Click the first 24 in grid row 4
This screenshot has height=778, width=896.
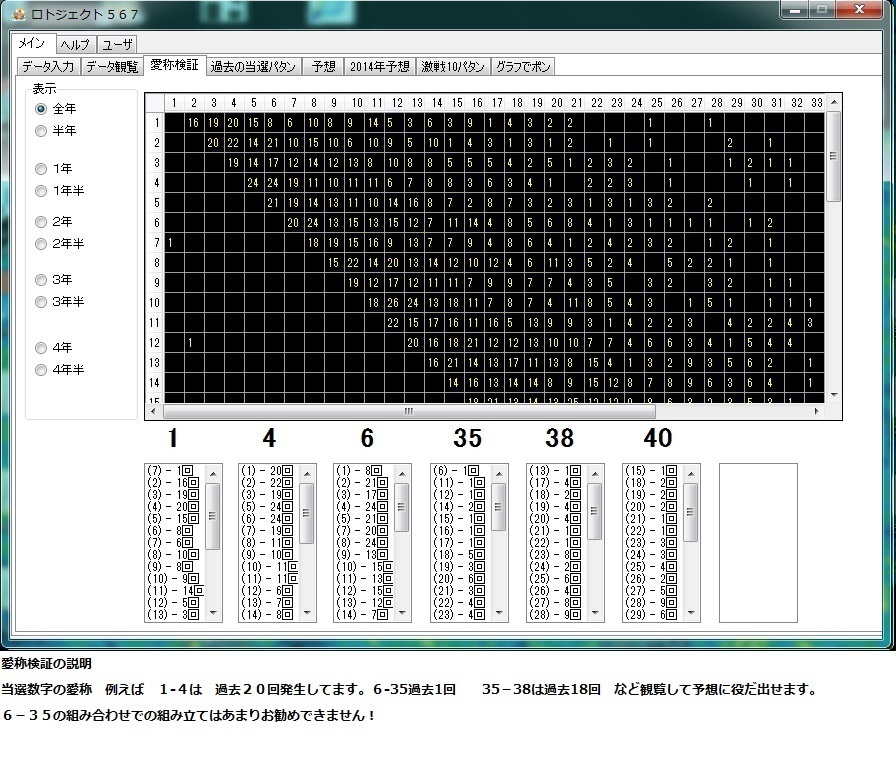pos(253,183)
